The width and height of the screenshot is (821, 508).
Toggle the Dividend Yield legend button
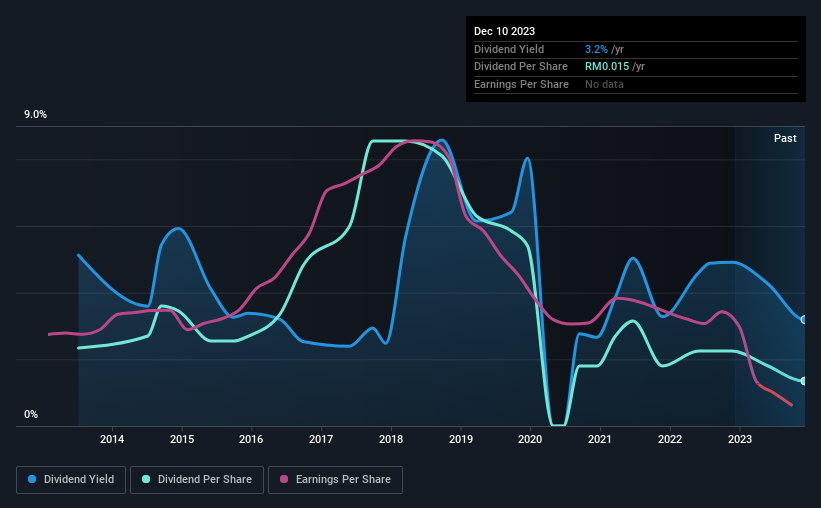point(71,480)
